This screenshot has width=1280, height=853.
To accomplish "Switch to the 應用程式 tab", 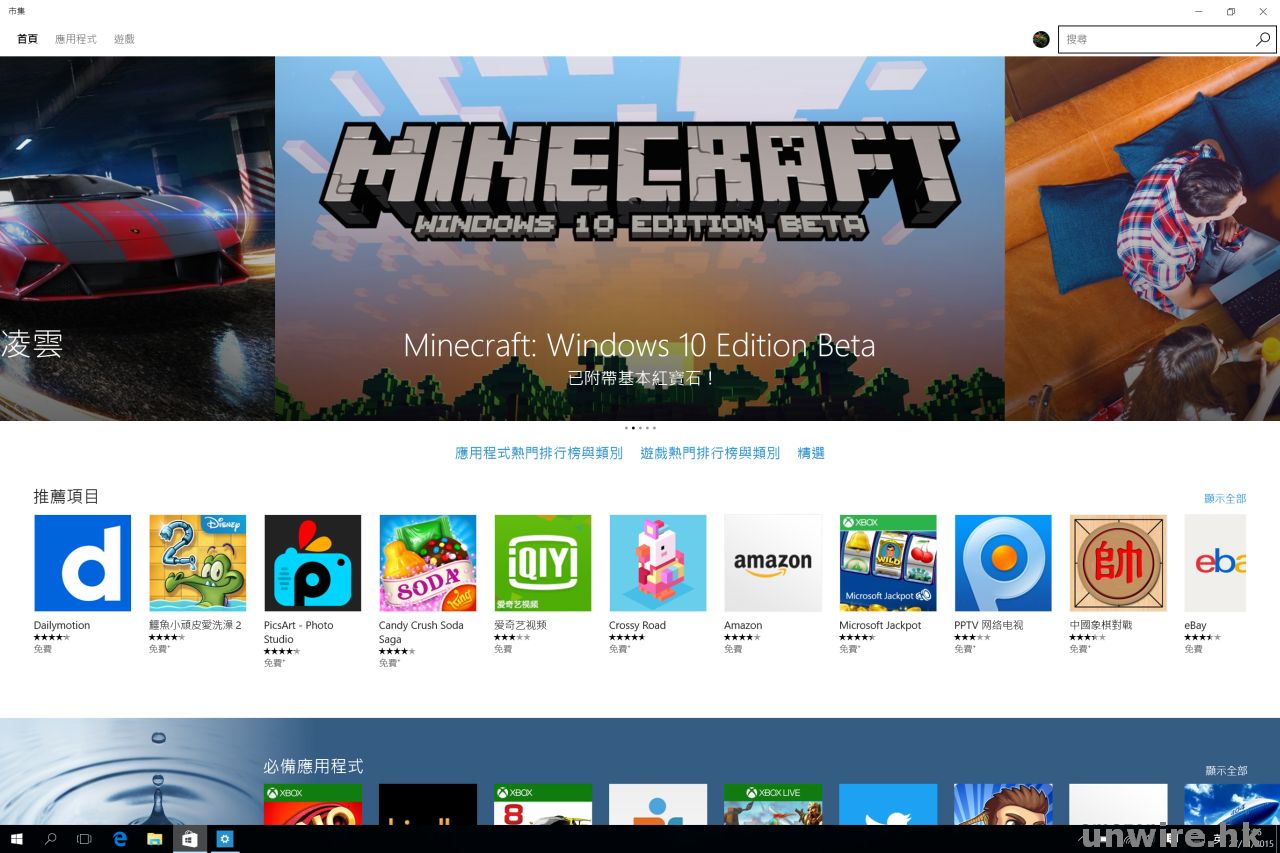I will [76, 39].
